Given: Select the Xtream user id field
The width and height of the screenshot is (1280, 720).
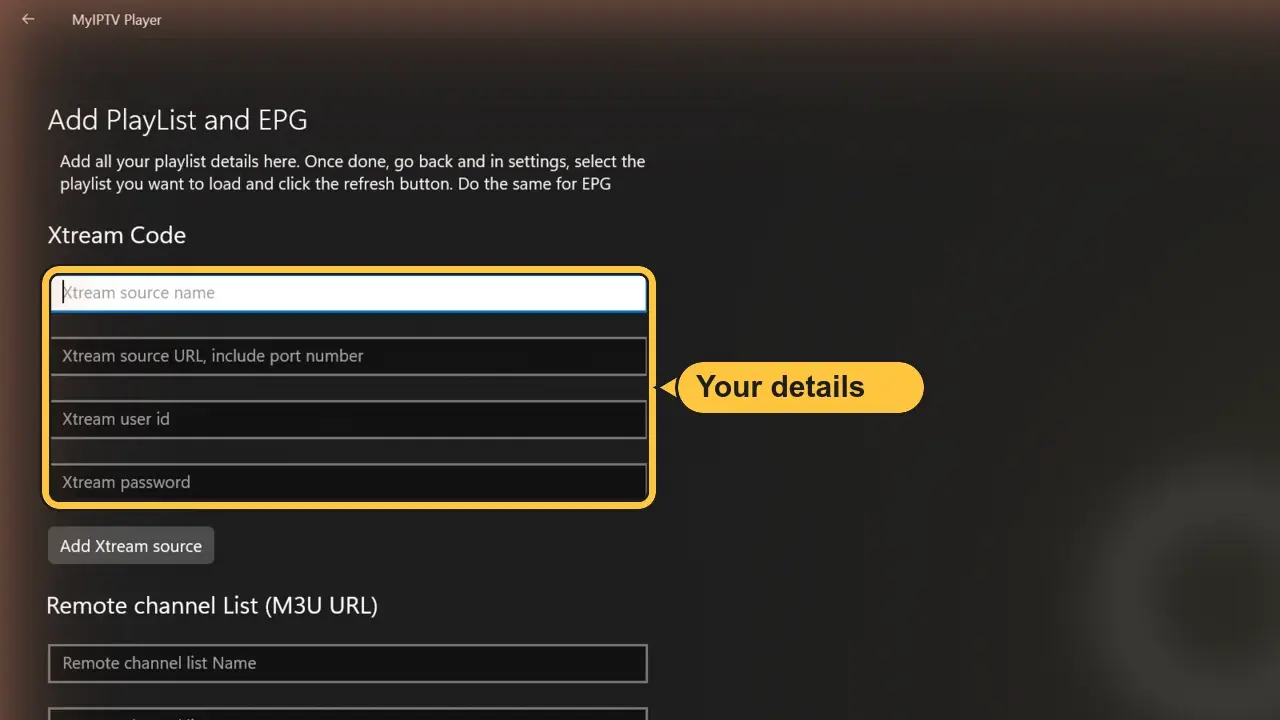Looking at the screenshot, I should [348, 419].
